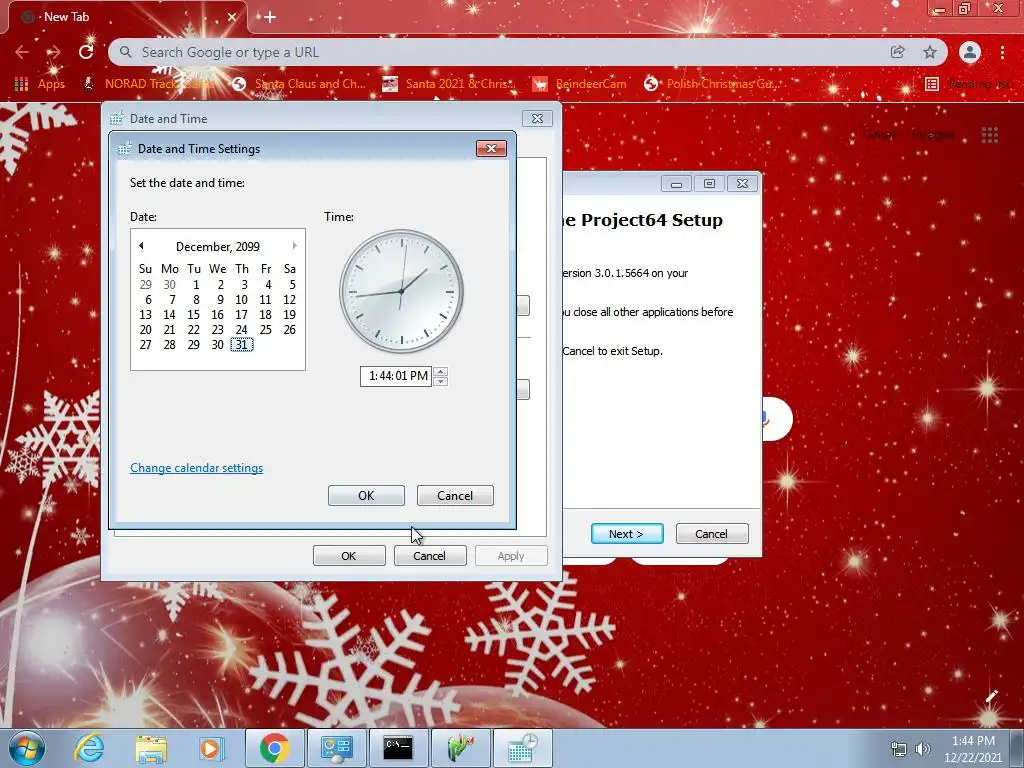Close the Date and Time window

point(537,118)
